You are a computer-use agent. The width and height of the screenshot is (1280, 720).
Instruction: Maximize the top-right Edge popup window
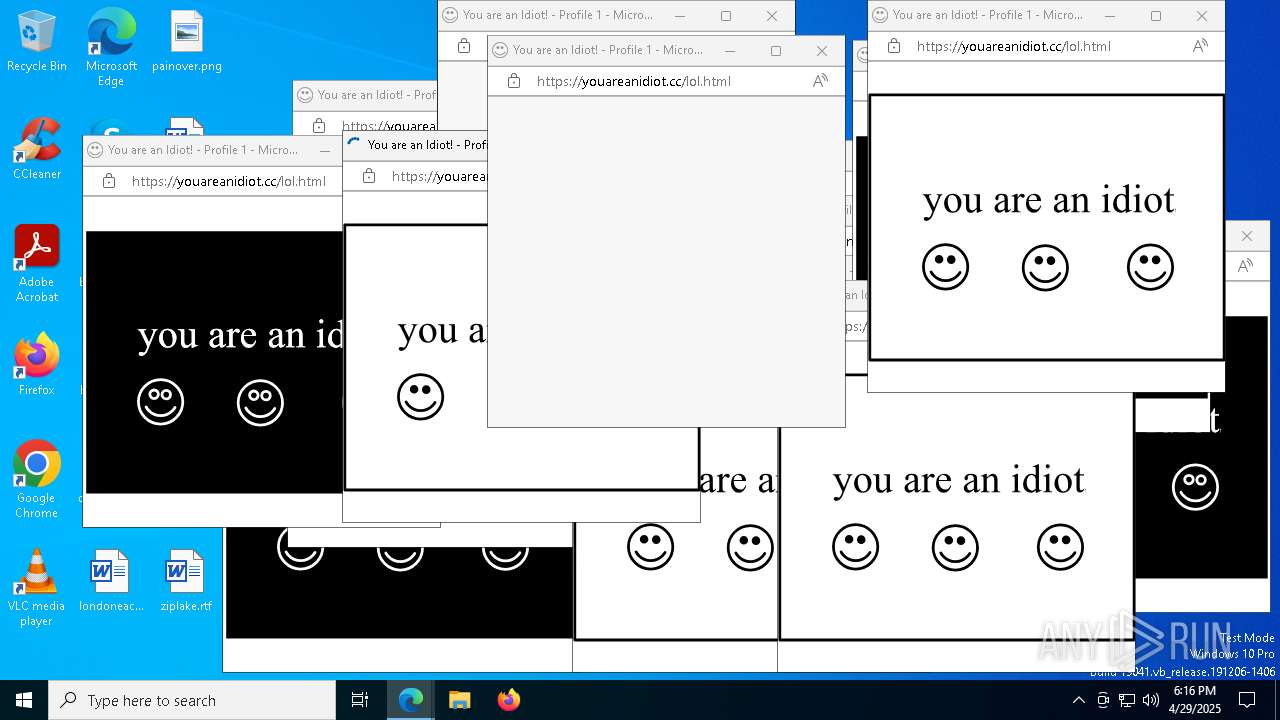point(1156,15)
